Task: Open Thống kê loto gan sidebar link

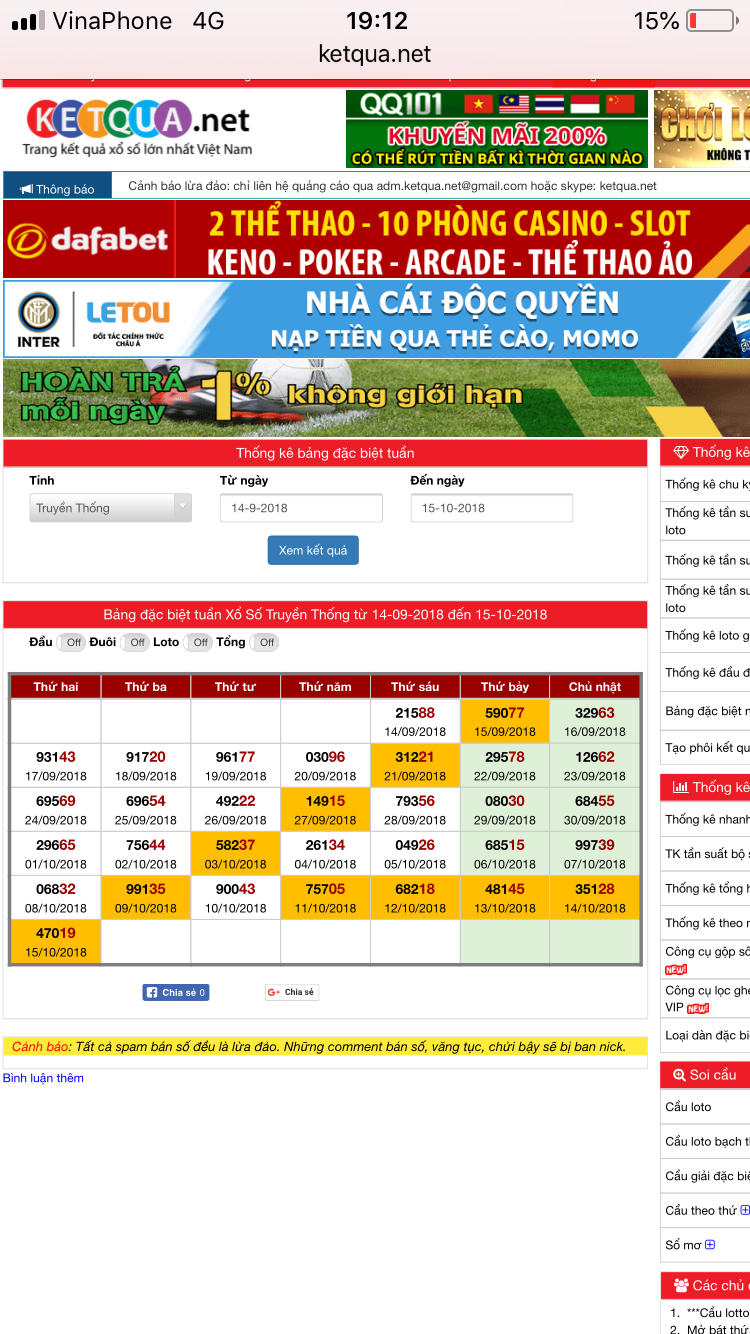Action: (x=707, y=635)
